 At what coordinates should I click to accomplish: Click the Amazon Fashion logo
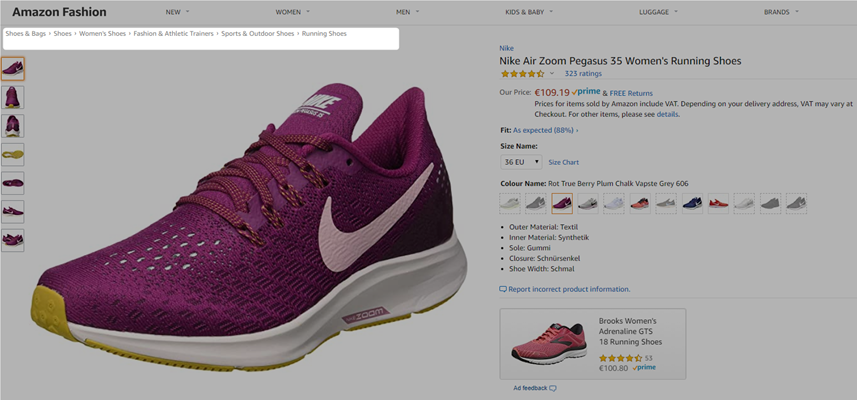59,12
